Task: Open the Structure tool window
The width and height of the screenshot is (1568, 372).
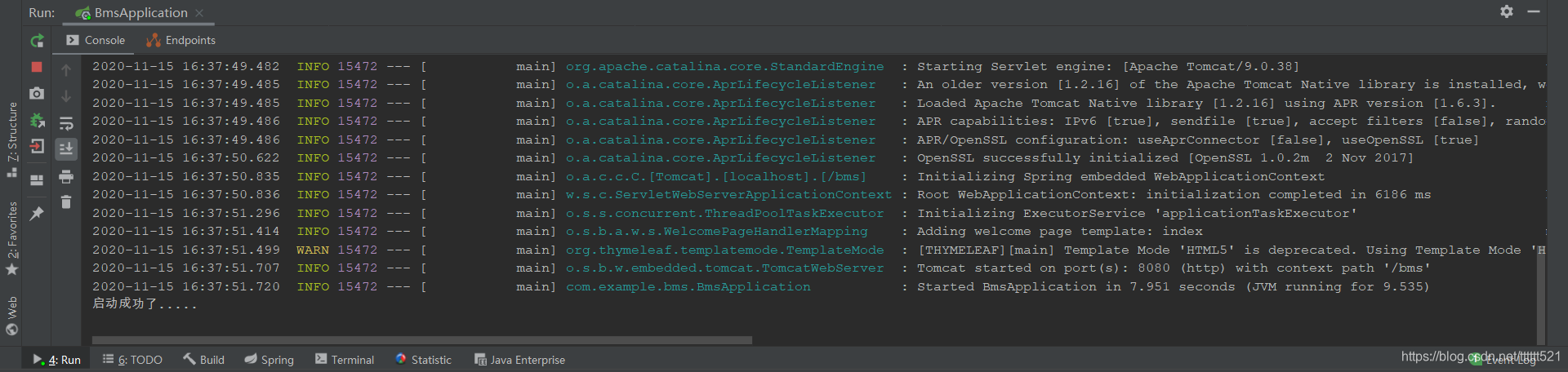Action: [x=12, y=139]
